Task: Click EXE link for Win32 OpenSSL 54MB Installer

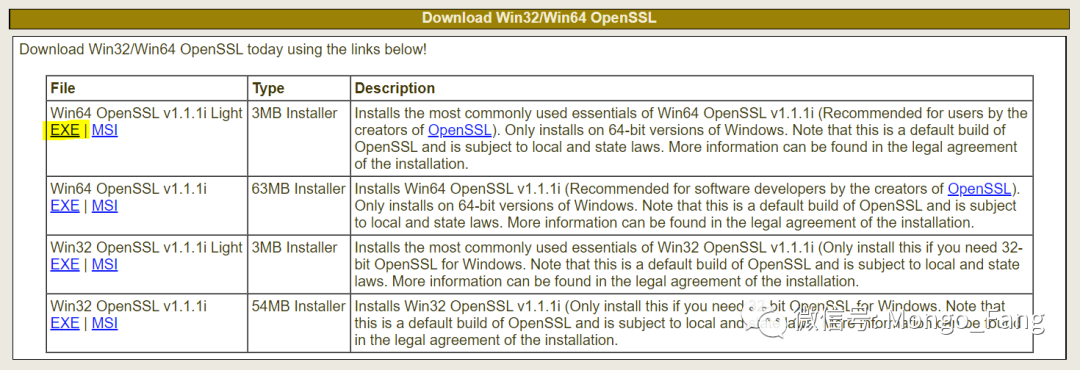Action: pos(65,323)
